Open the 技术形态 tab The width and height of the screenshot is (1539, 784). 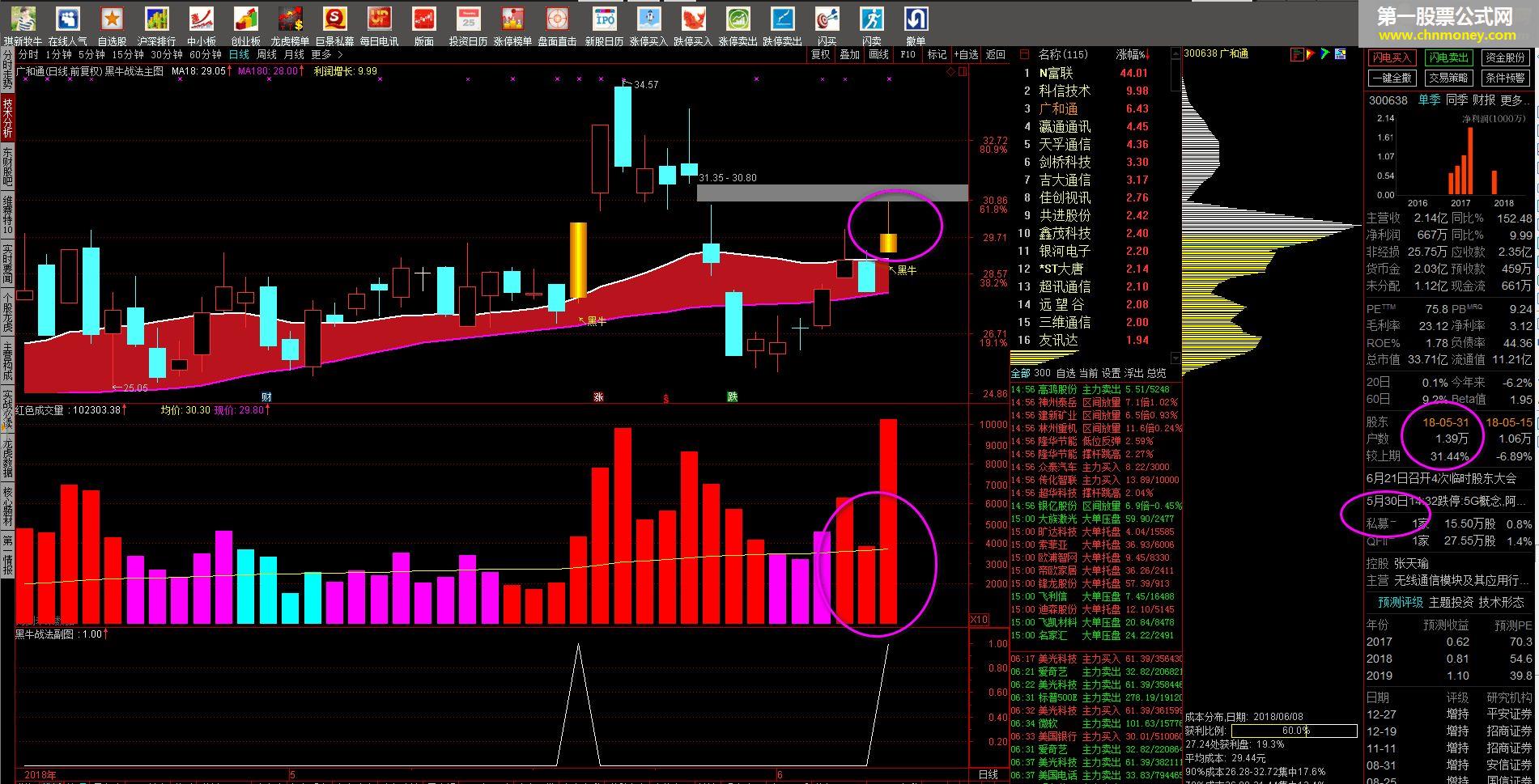click(x=1502, y=602)
